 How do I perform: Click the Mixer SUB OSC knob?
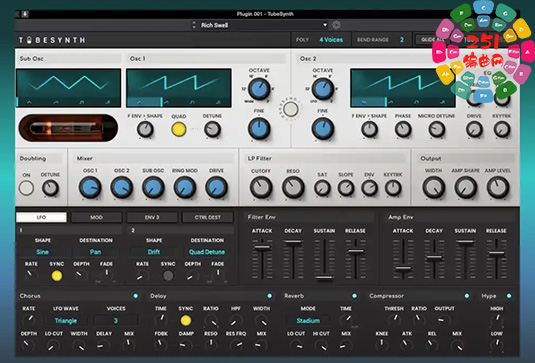(153, 187)
